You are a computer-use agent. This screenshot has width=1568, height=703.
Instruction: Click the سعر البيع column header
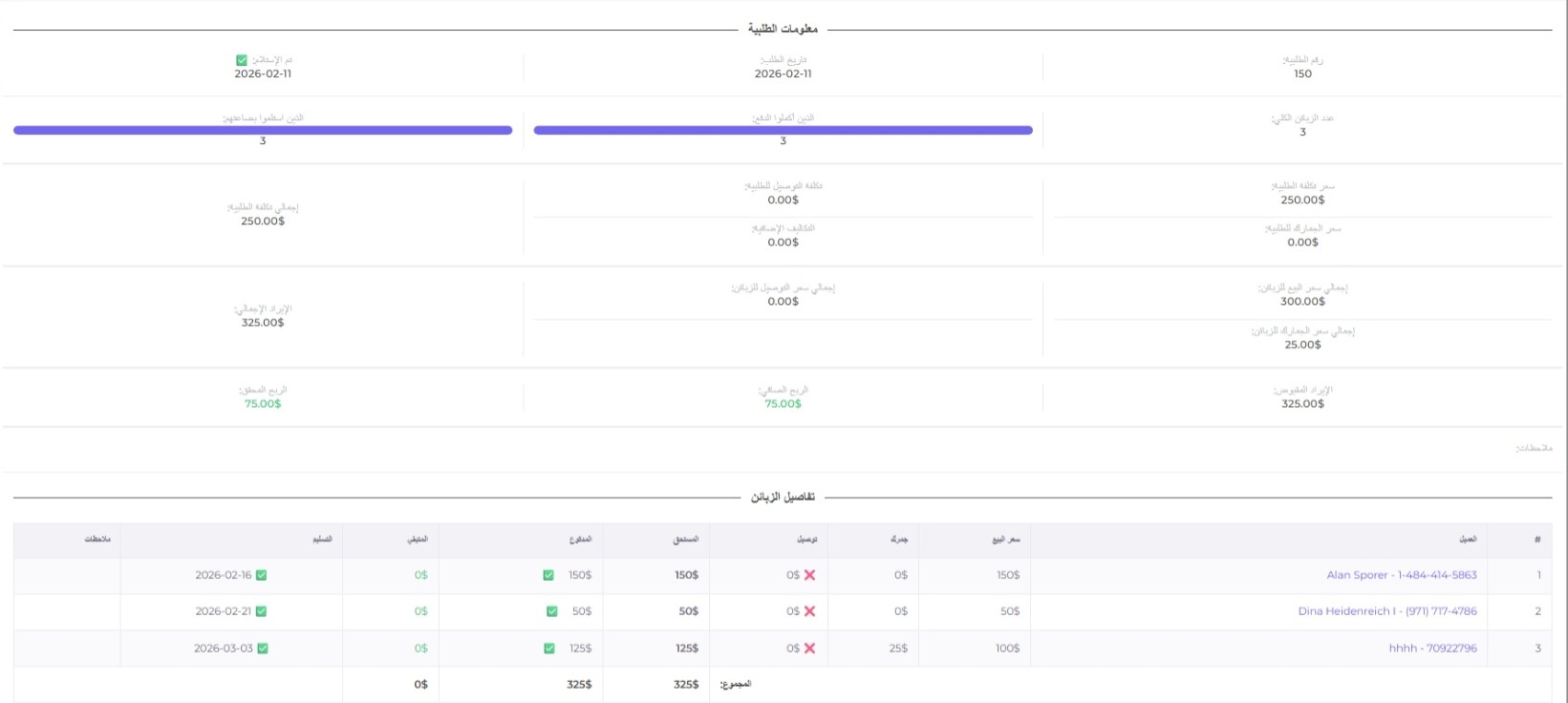(x=1005, y=540)
